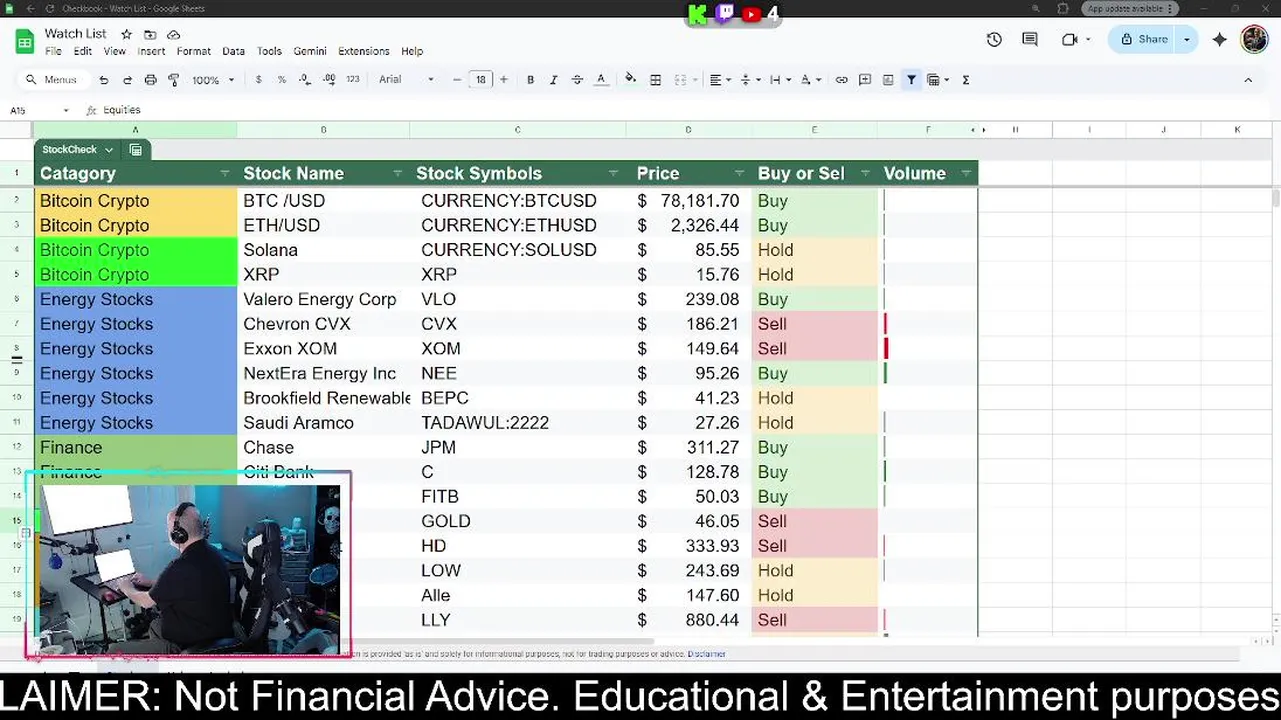Decrease decimal places
The width and height of the screenshot is (1281, 720).
pyautogui.click(x=305, y=80)
